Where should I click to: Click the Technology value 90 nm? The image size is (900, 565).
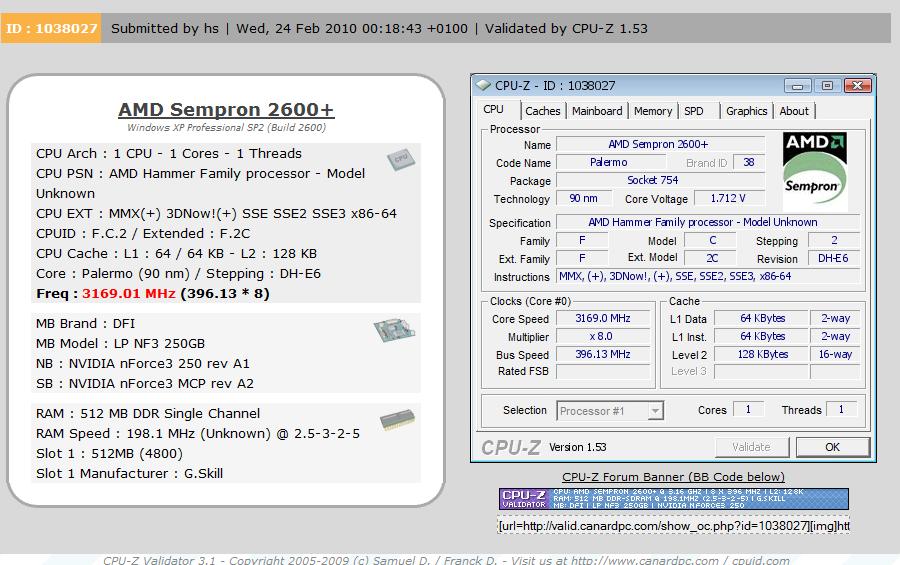(583, 199)
